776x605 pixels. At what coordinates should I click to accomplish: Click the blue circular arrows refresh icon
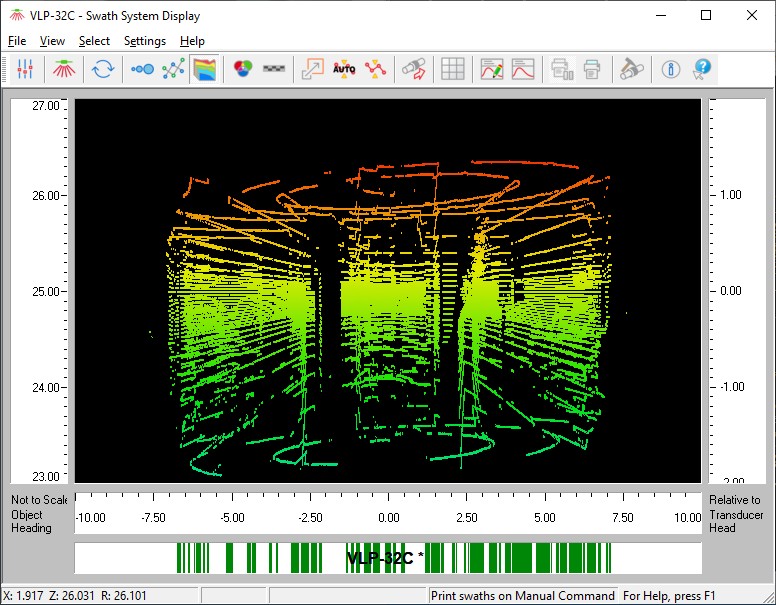click(102, 69)
